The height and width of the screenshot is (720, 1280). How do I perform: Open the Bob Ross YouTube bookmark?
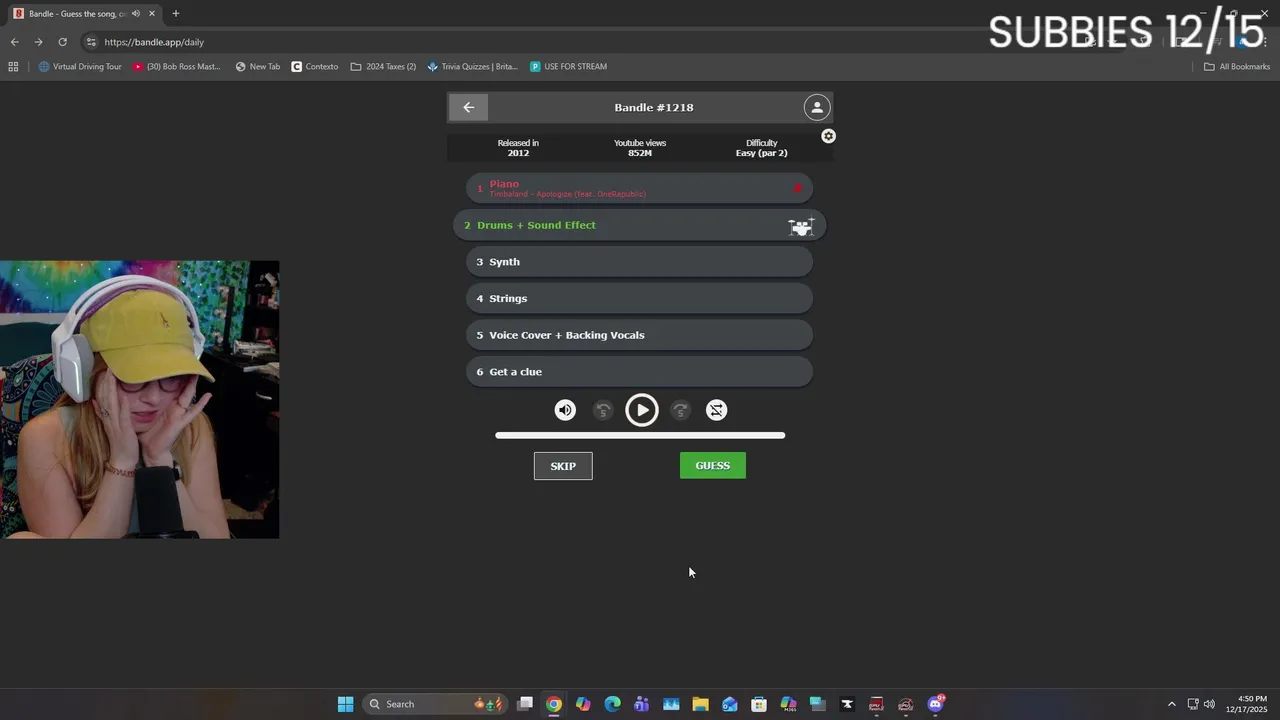click(x=177, y=67)
